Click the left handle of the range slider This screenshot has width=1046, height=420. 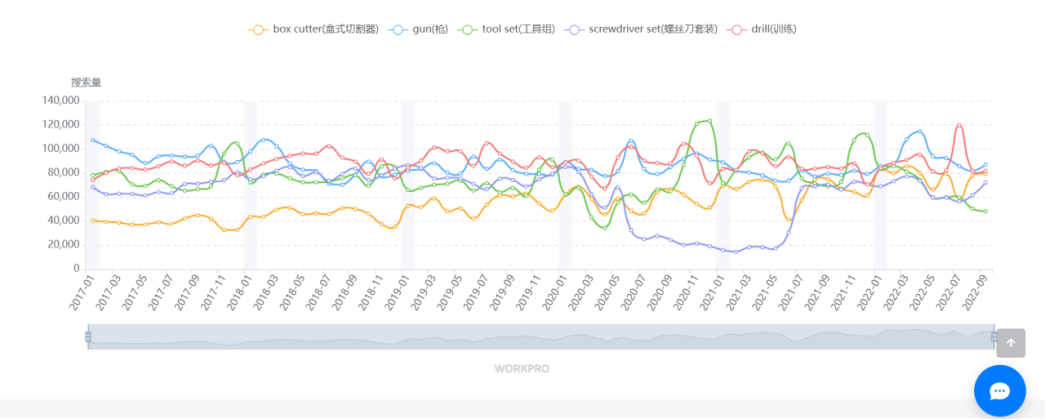pyautogui.click(x=88, y=337)
